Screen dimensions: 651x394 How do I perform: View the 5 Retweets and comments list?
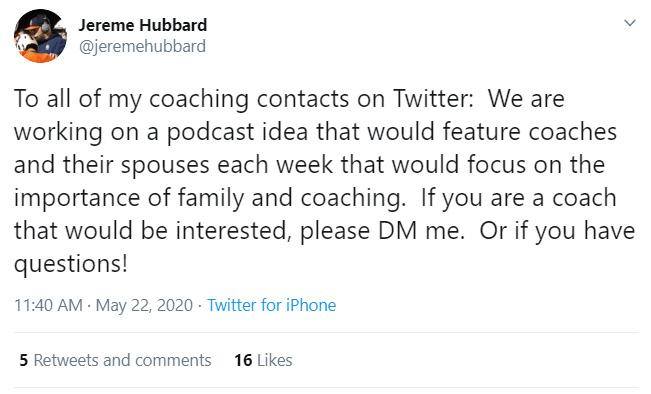115,360
